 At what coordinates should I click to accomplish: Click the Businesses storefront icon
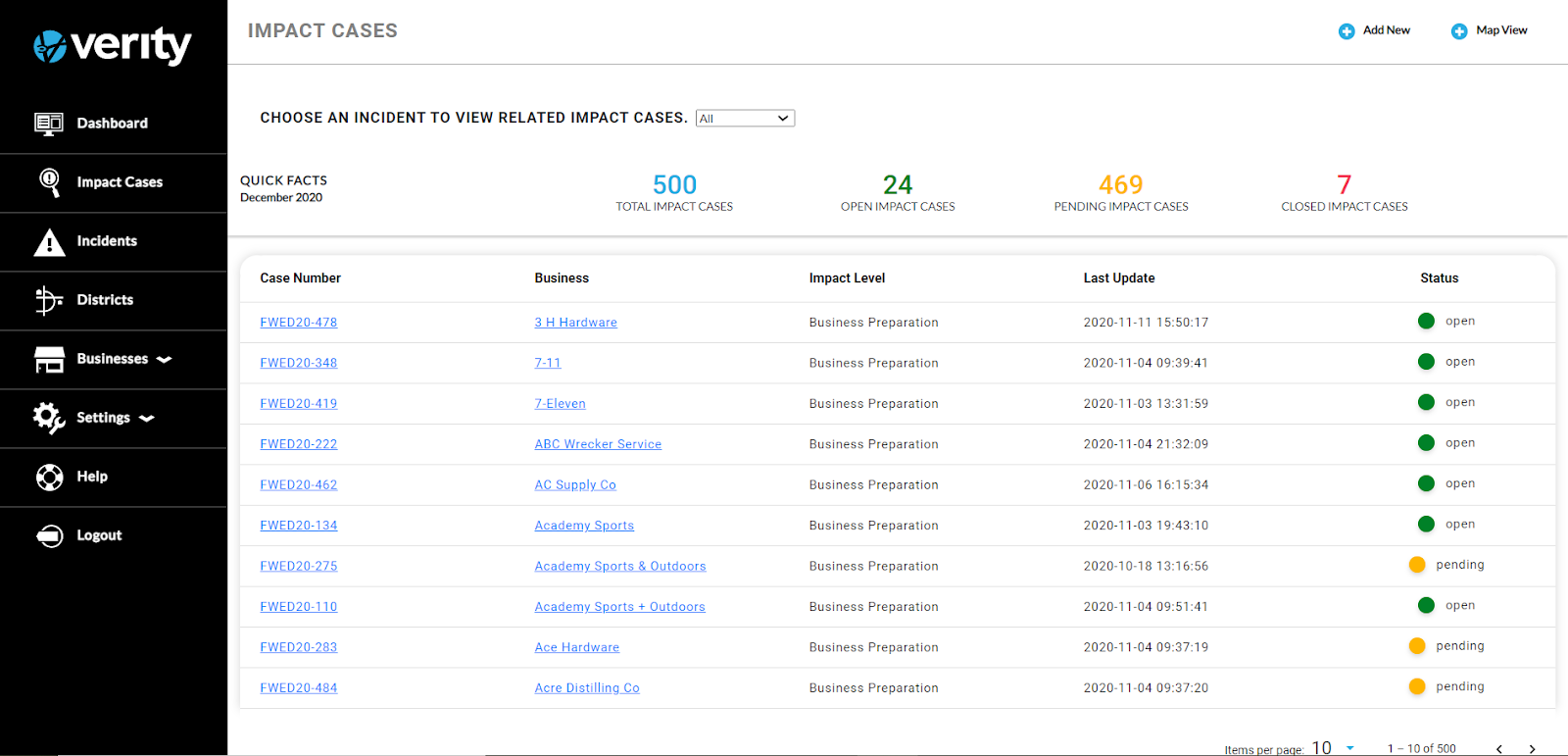tap(49, 359)
